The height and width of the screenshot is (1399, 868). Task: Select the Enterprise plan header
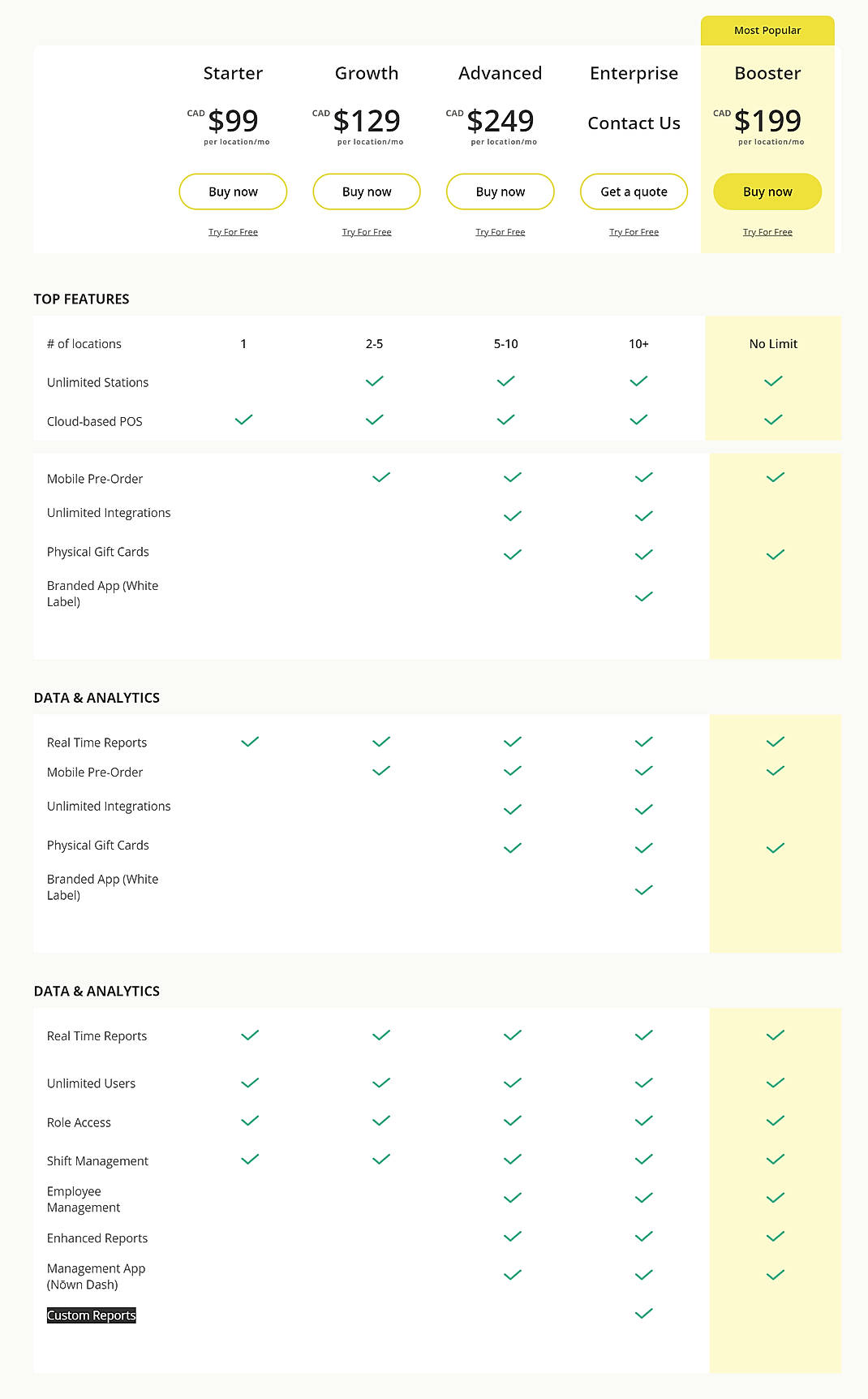coord(634,73)
